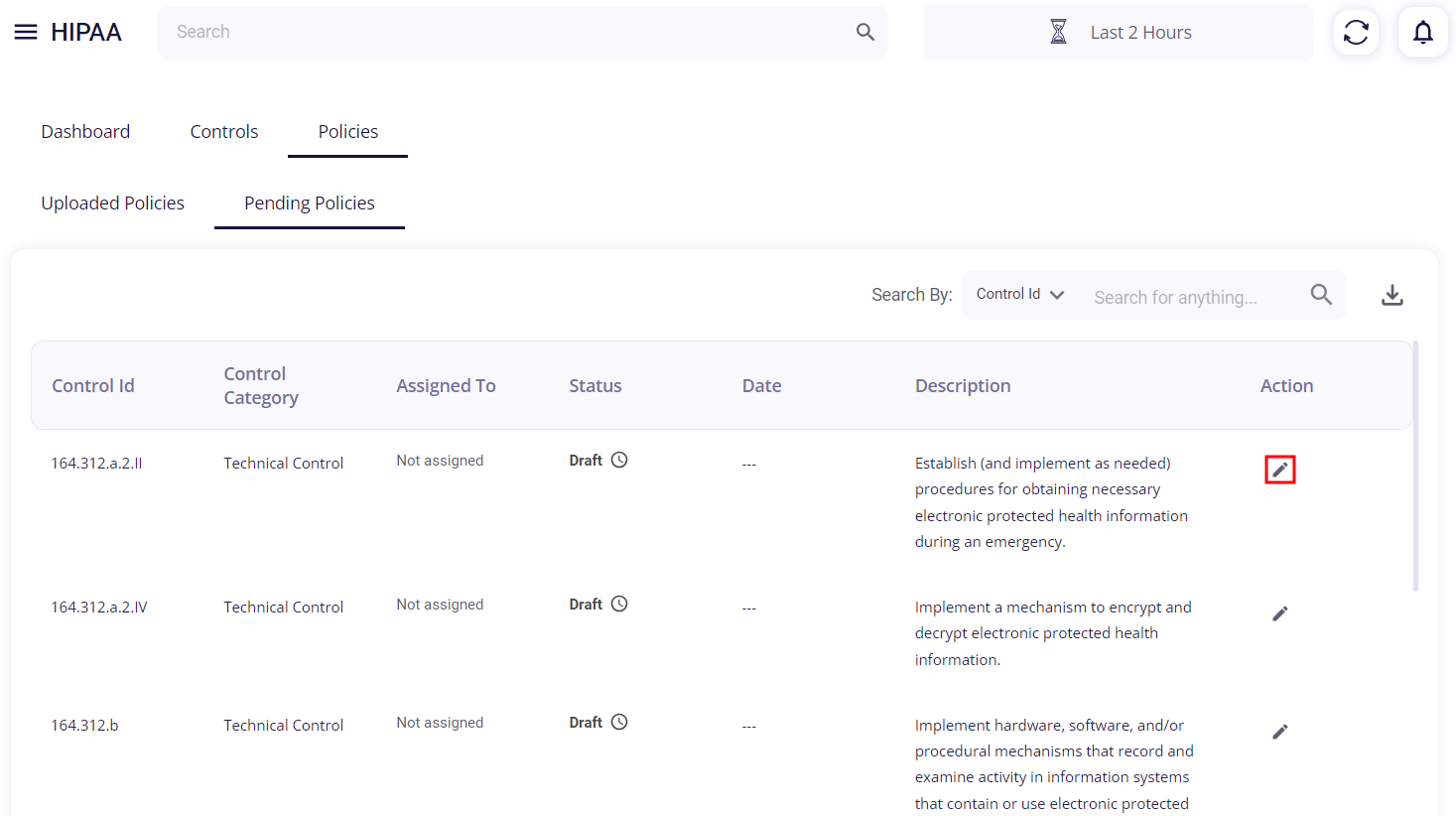Click the hardware, software mechanisms description text

pos(1054,764)
